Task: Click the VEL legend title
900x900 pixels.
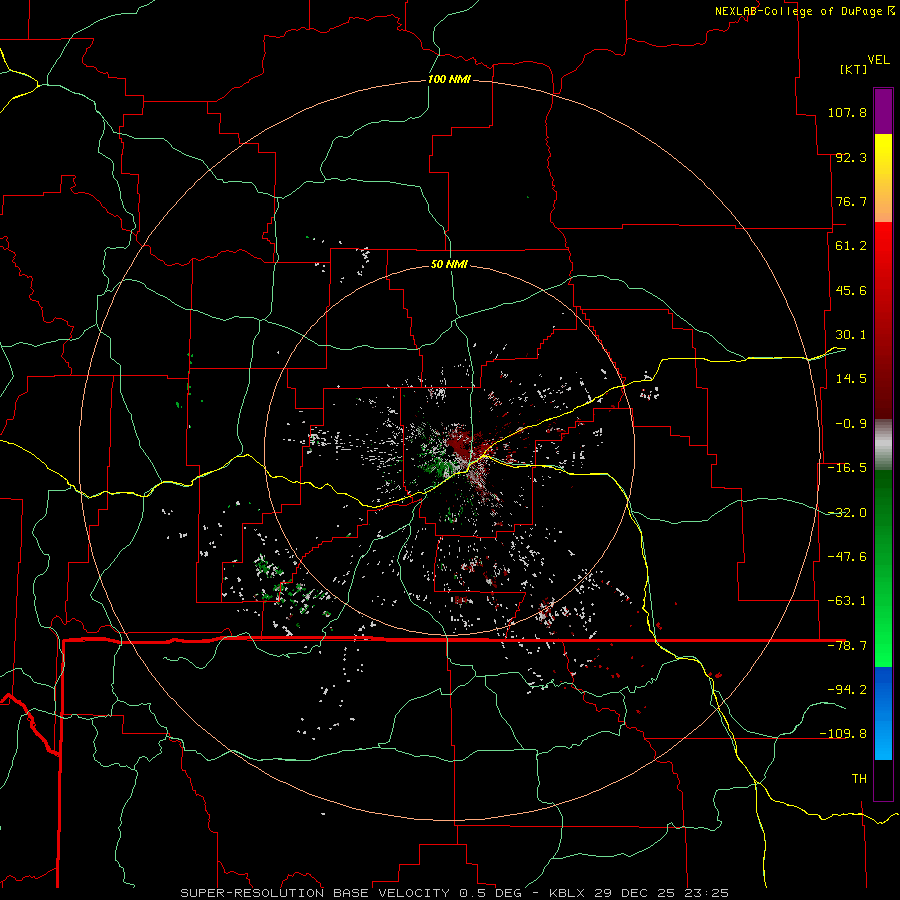Action: (x=878, y=59)
